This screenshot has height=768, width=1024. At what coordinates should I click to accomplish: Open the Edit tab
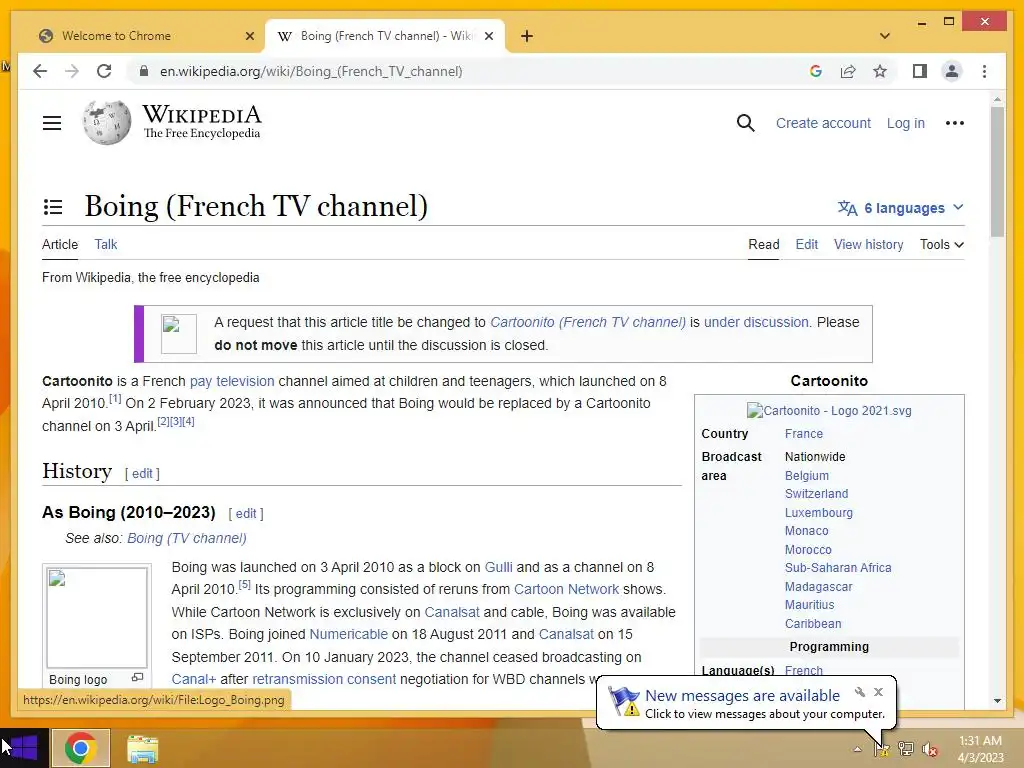pyautogui.click(x=807, y=244)
